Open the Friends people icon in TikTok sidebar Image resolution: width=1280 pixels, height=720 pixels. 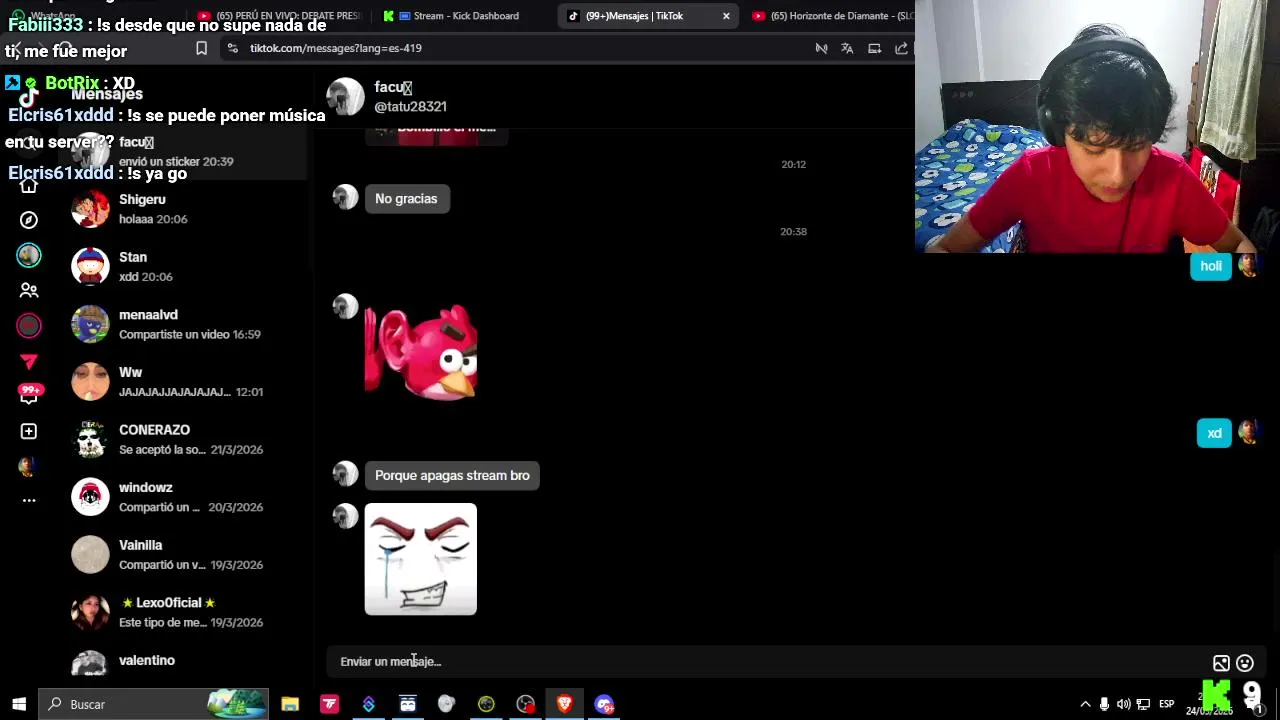tap(29, 290)
